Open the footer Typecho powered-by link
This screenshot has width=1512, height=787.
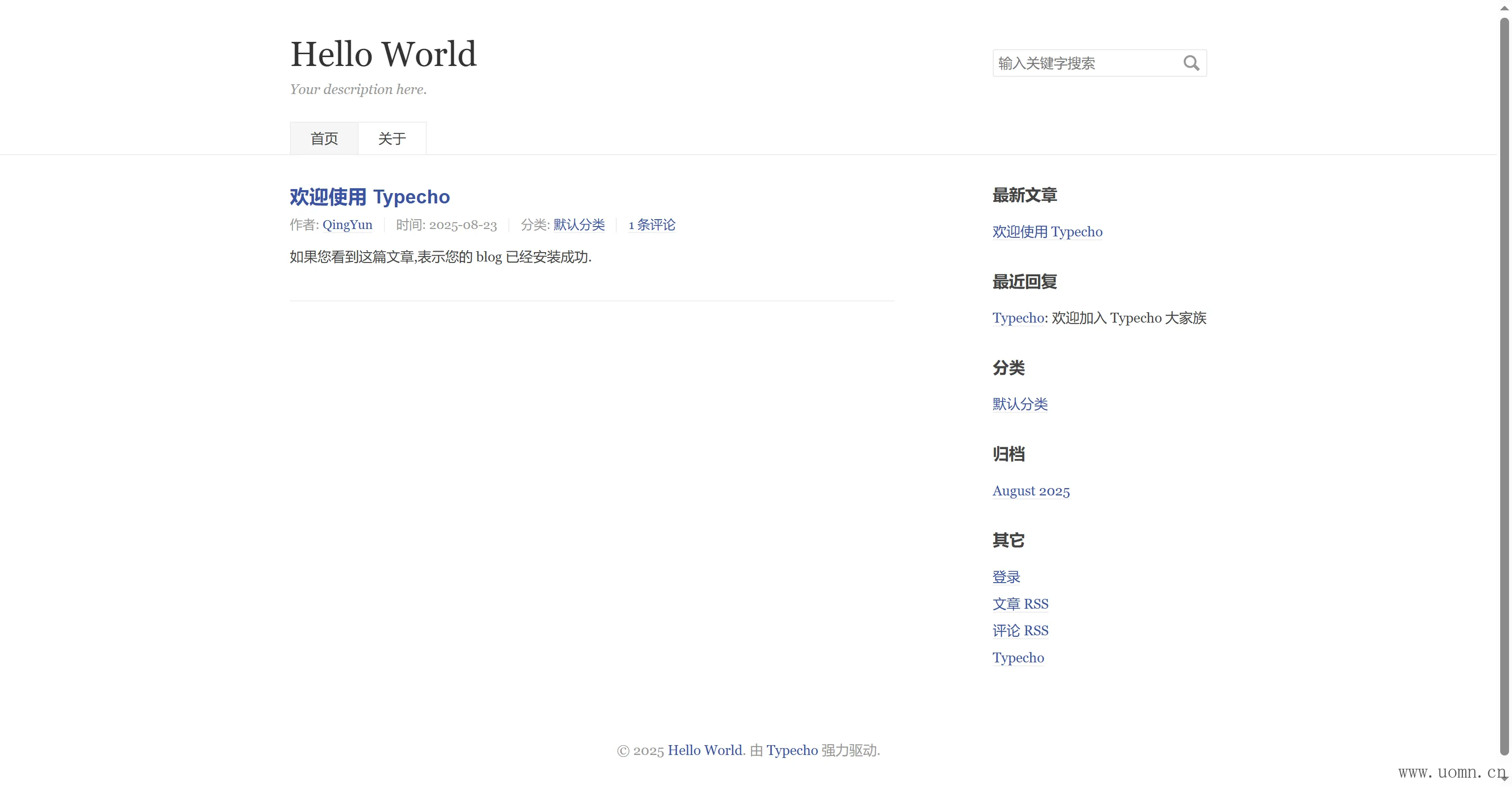pyautogui.click(x=792, y=750)
